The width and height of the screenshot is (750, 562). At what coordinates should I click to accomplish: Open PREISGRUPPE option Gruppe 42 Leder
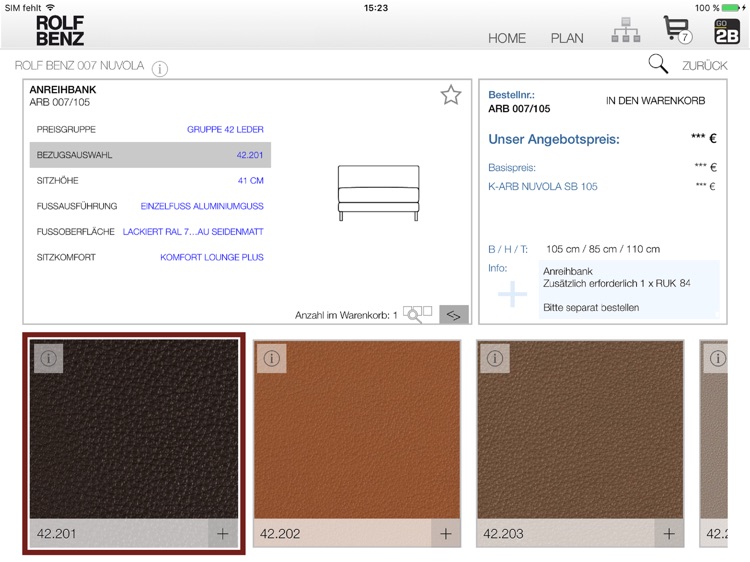pos(150,129)
